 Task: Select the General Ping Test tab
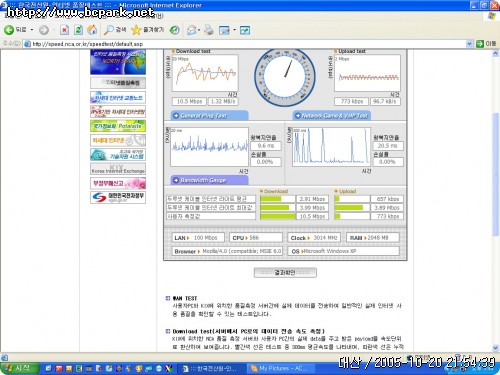click(x=209, y=116)
